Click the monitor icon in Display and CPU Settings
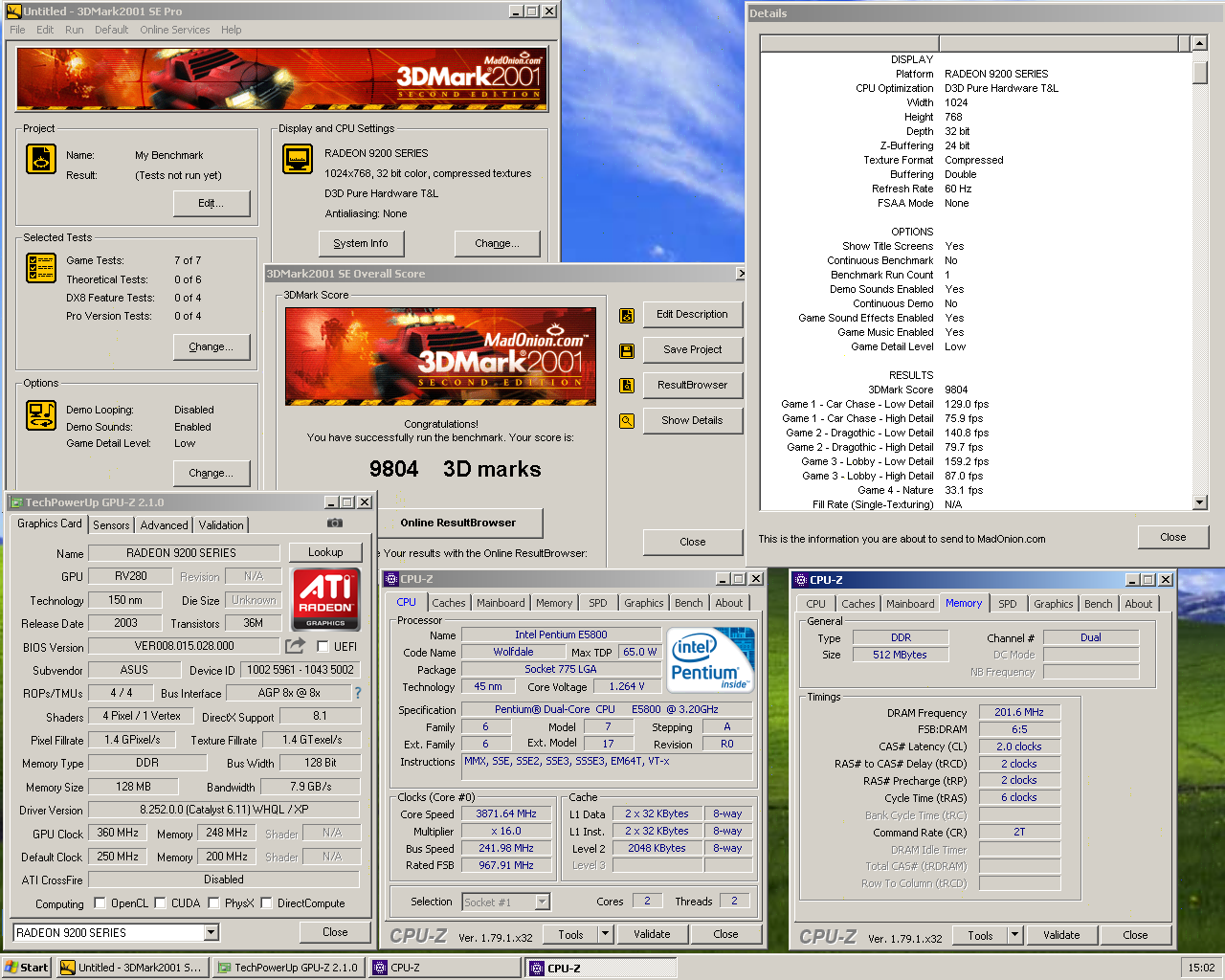The width and height of the screenshot is (1225, 980). click(298, 159)
